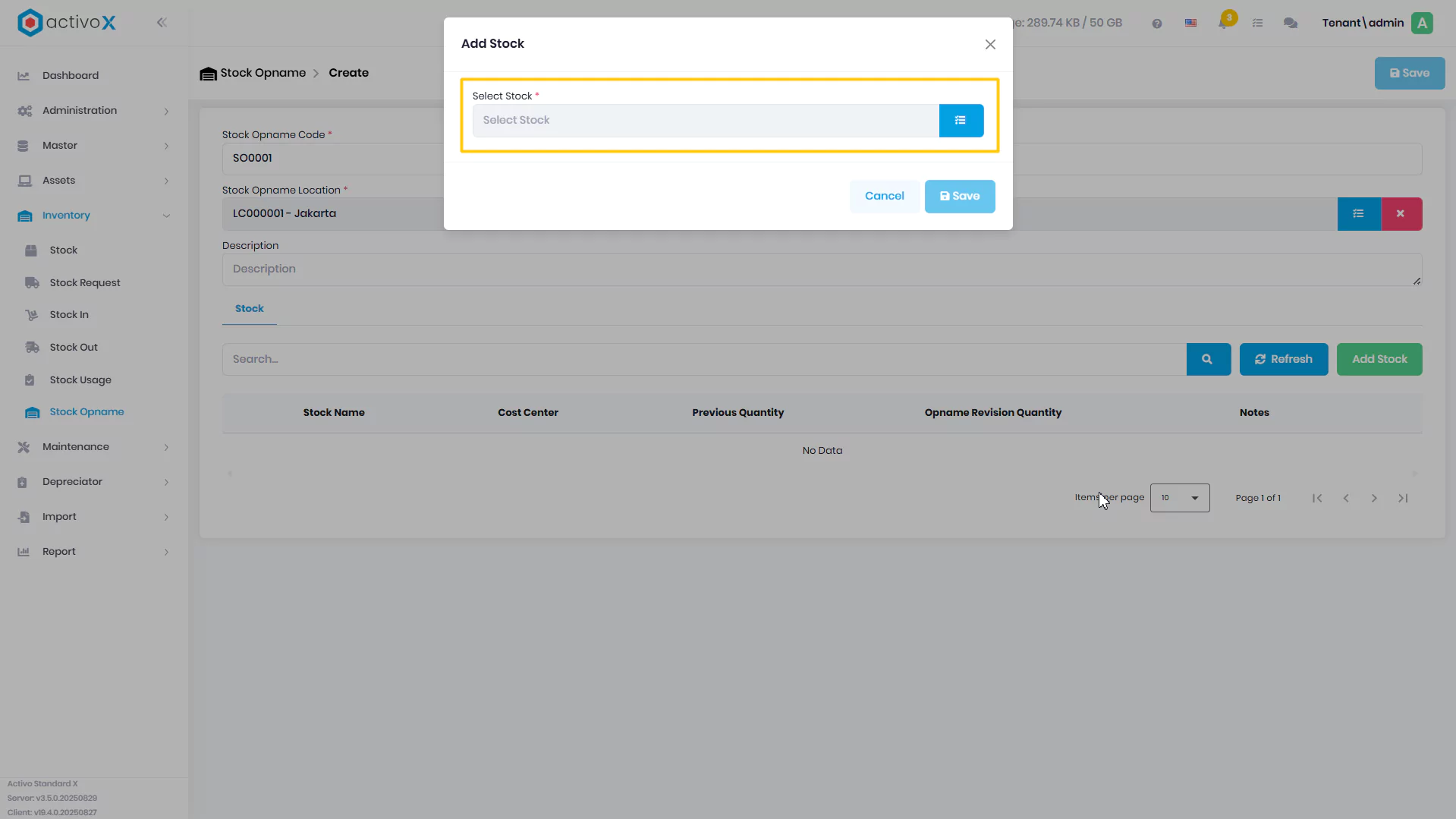Viewport: 1456px width, 819px height.
Task: Focus the Description text area
Action: 822,269
